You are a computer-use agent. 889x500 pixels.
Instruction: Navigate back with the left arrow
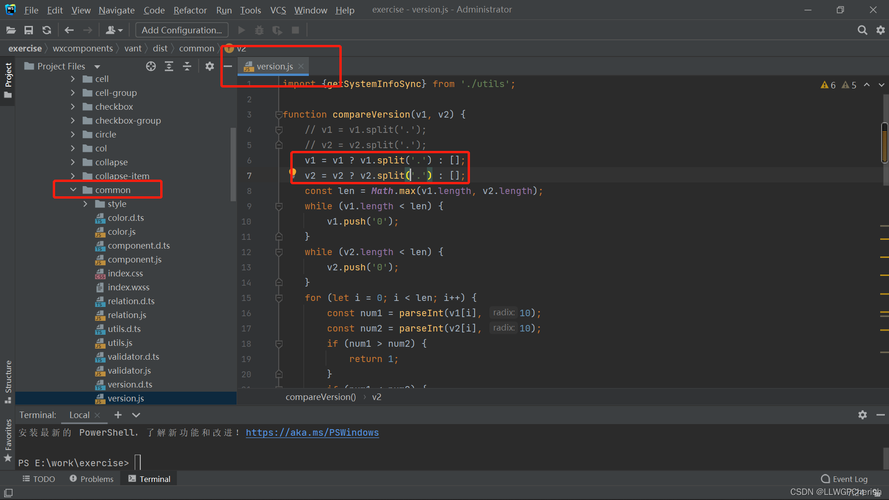[69, 30]
